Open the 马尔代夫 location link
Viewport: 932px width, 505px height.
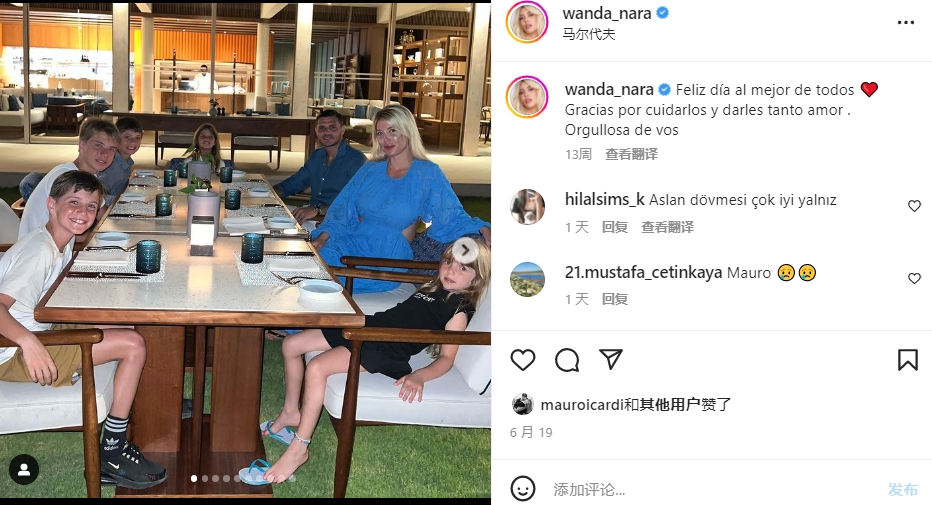point(588,34)
